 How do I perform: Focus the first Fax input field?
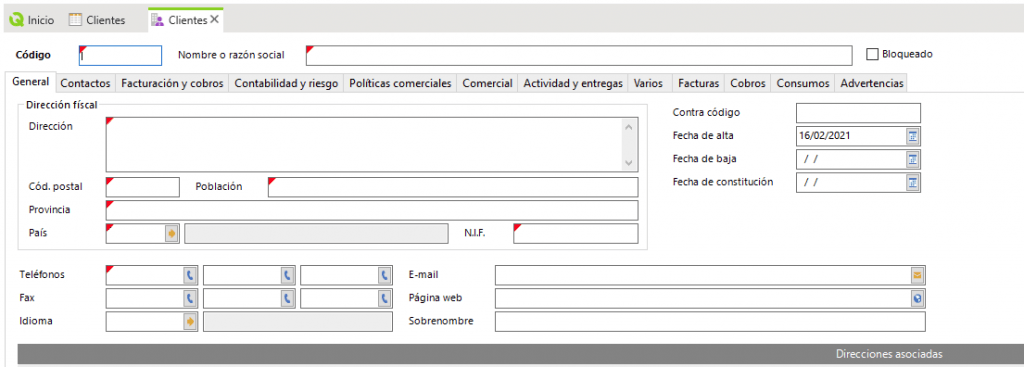[144, 298]
